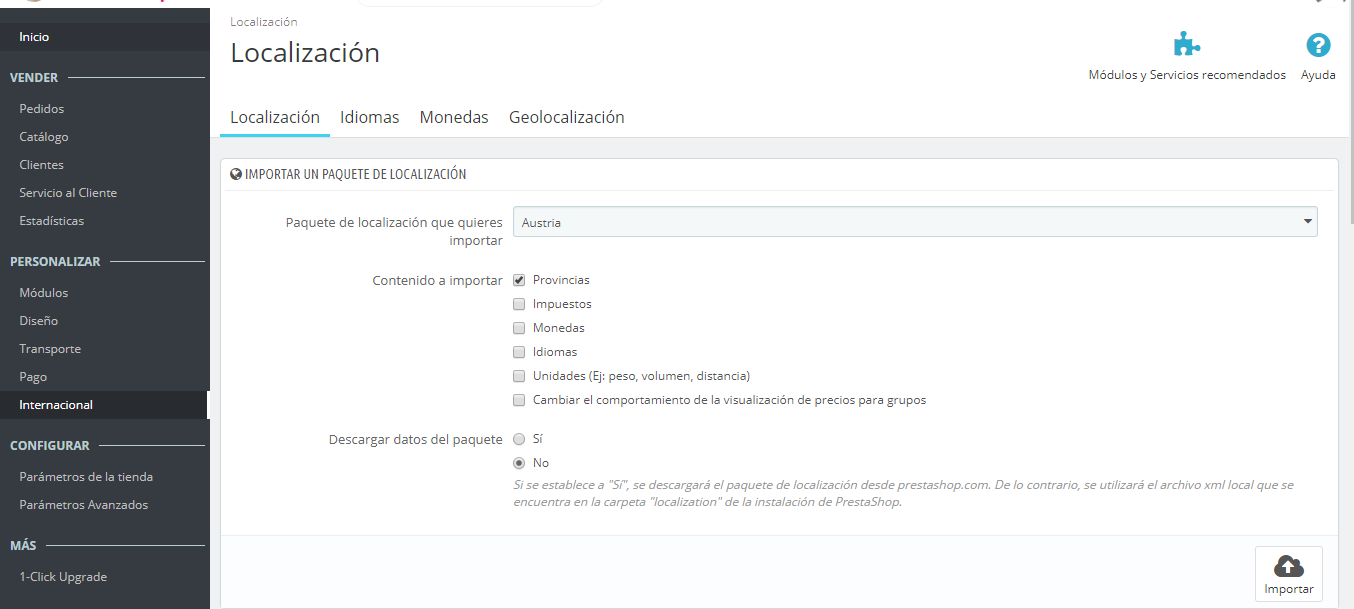
Task: Open Parámetros Avanzados in the sidebar
Action: 83,505
